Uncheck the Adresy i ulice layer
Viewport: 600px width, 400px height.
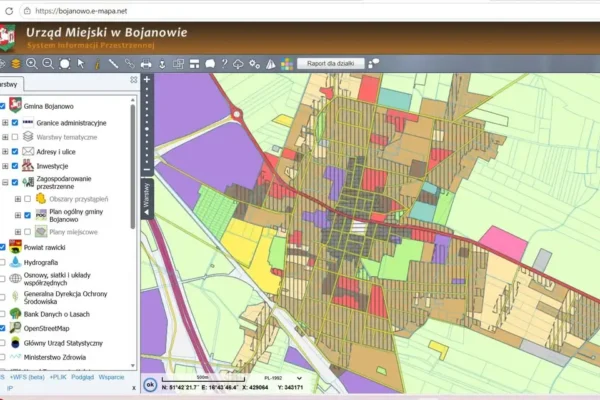point(15,152)
